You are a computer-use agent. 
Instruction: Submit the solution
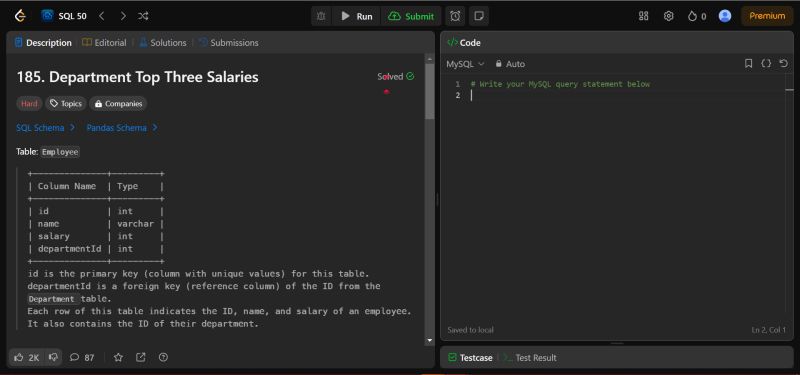tap(411, 16)
